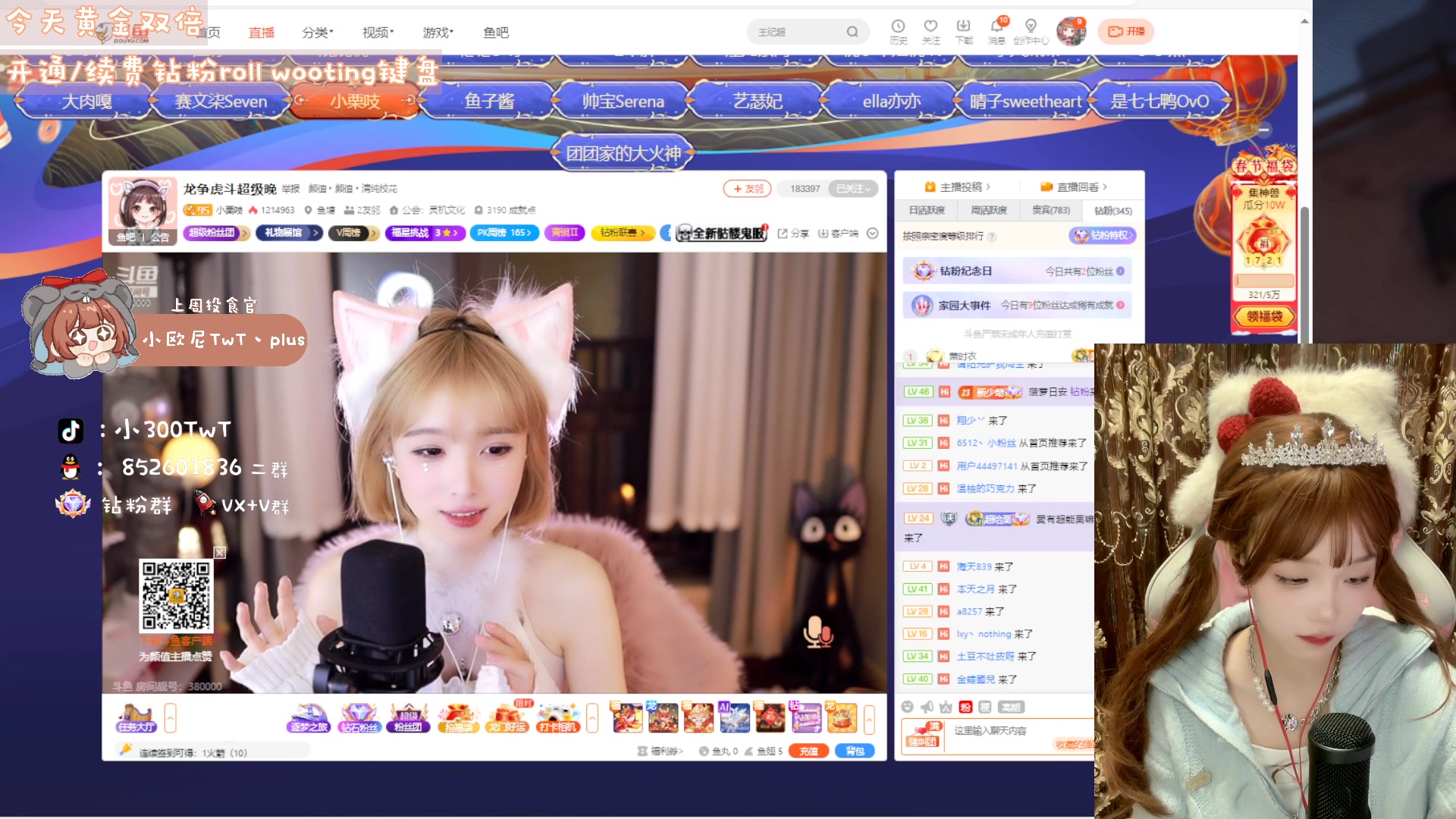Toggle the 已关注 followed button
1456x819 pixels.
tap(854, 188)
